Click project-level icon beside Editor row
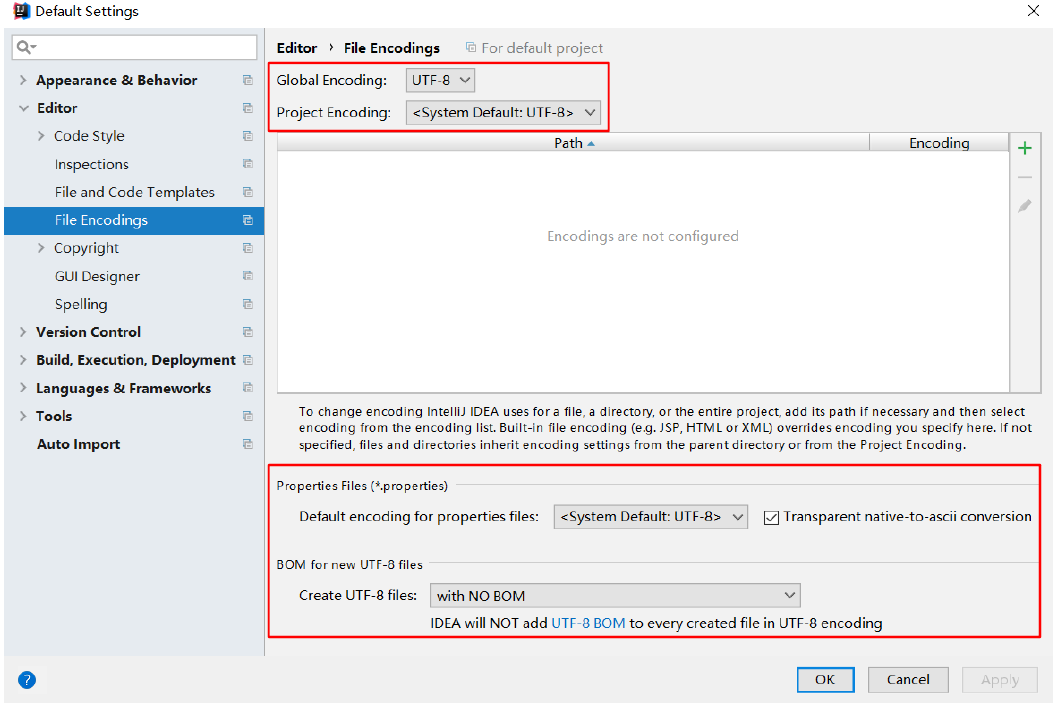 point(248,108)
